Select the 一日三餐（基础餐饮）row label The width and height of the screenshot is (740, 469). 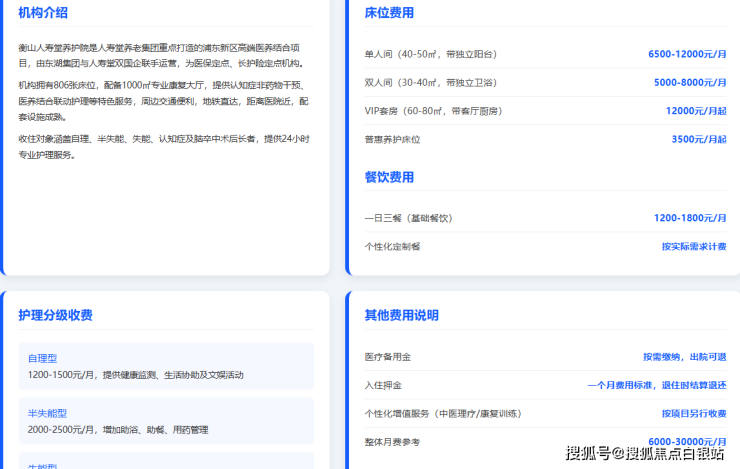pyautogui.click(x=409, y=218)
